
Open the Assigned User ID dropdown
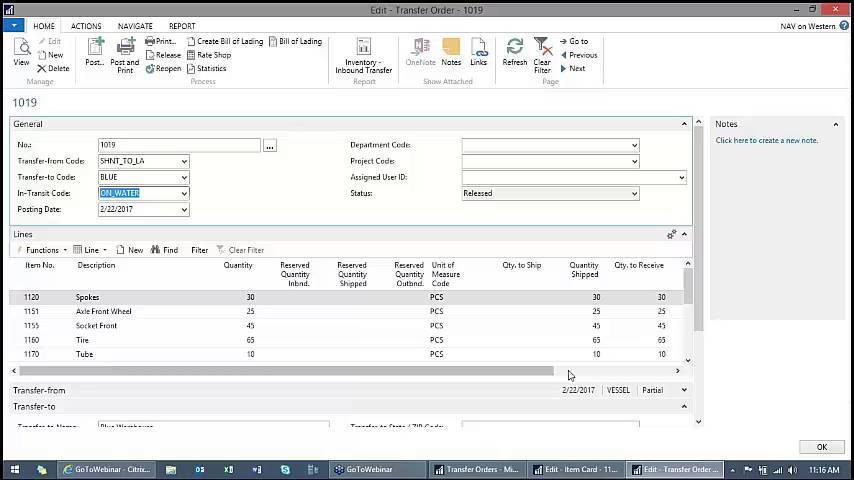(x=681, y=178)
